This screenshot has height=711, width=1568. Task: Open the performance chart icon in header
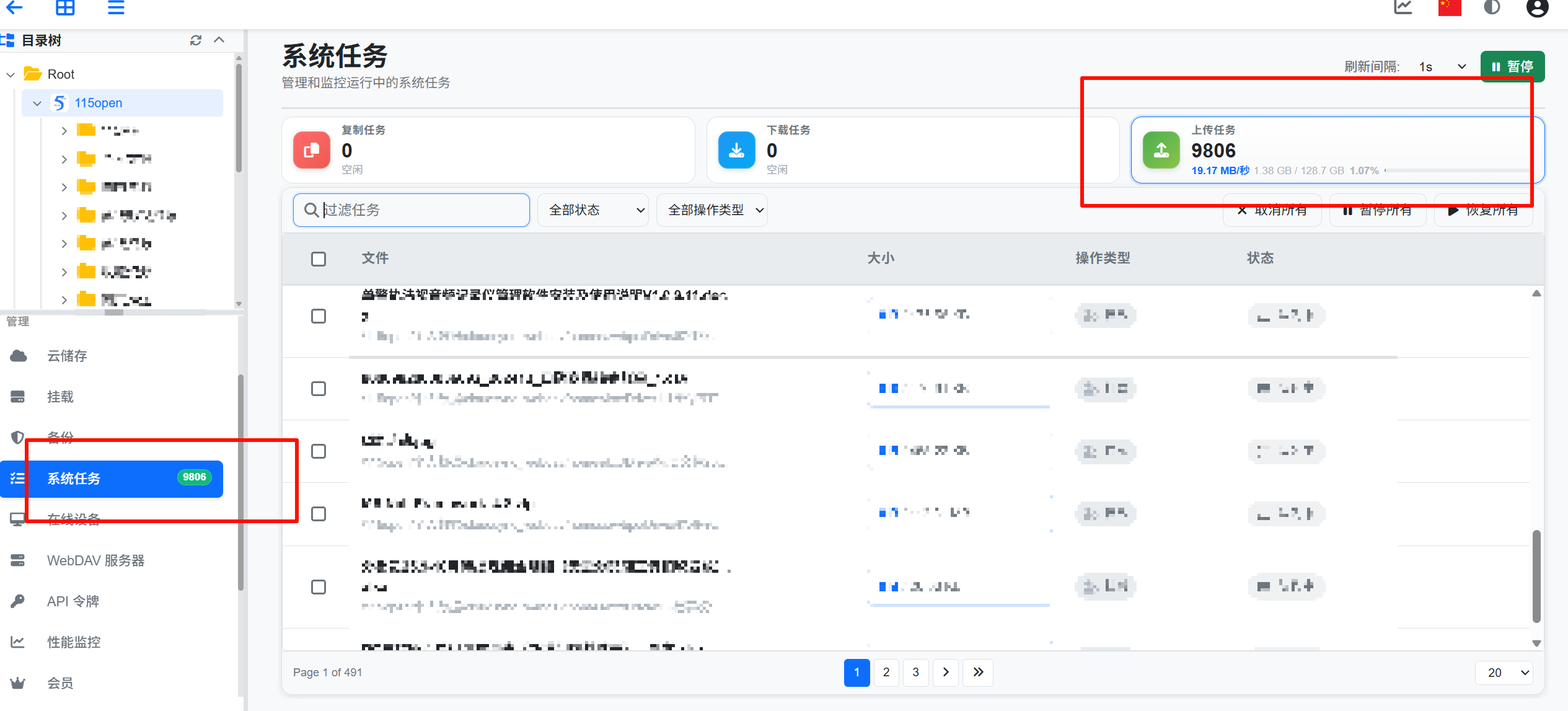(1403, 7)
